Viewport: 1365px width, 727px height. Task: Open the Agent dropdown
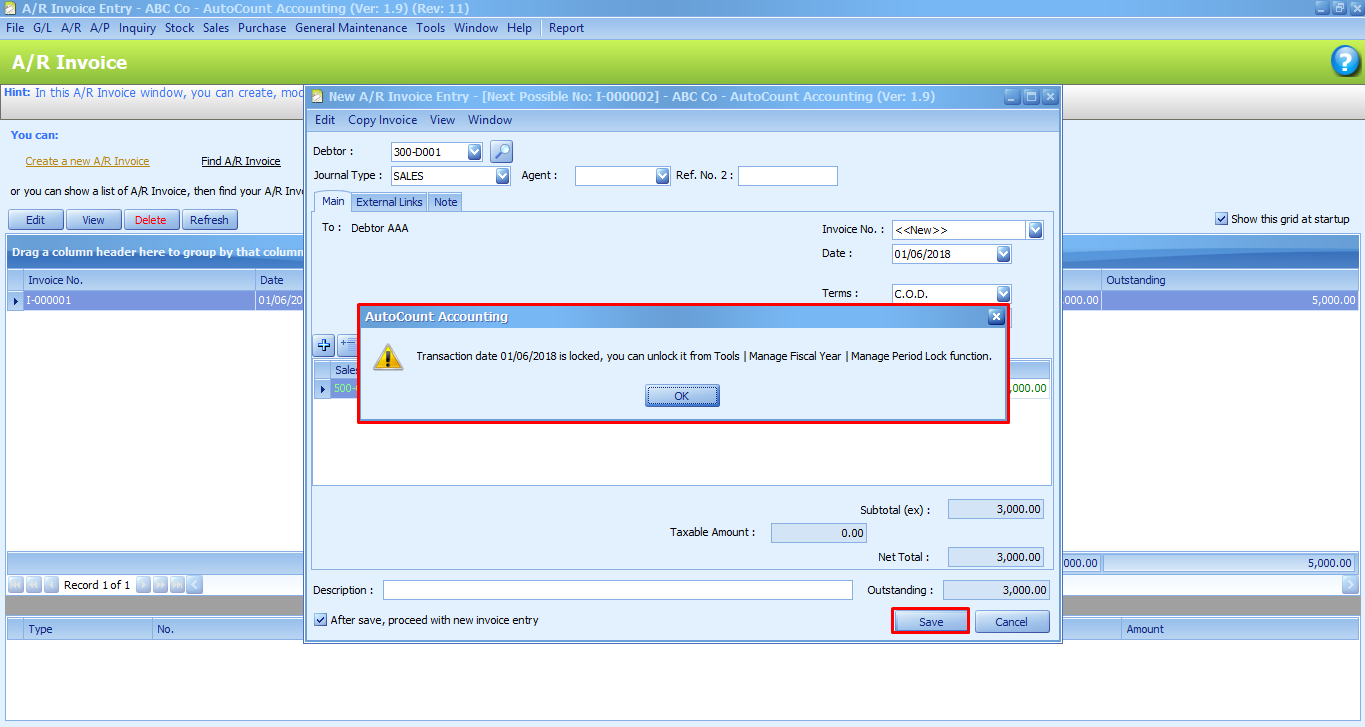tap(662, 176)
